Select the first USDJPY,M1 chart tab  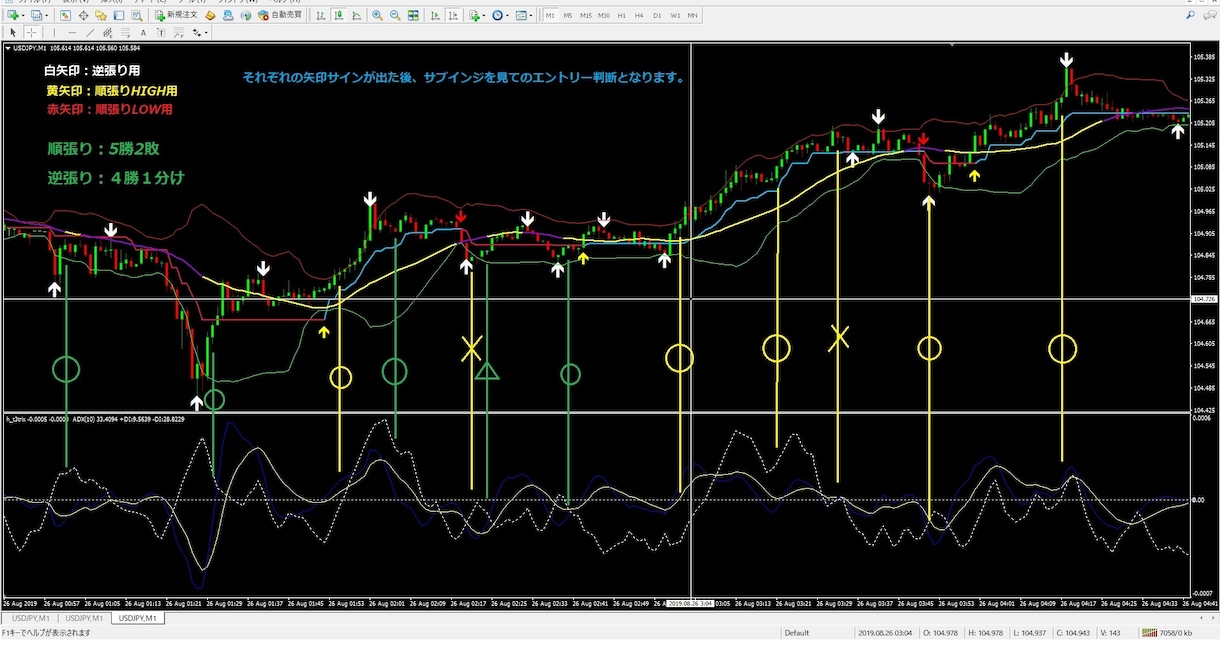pos(29,619)
